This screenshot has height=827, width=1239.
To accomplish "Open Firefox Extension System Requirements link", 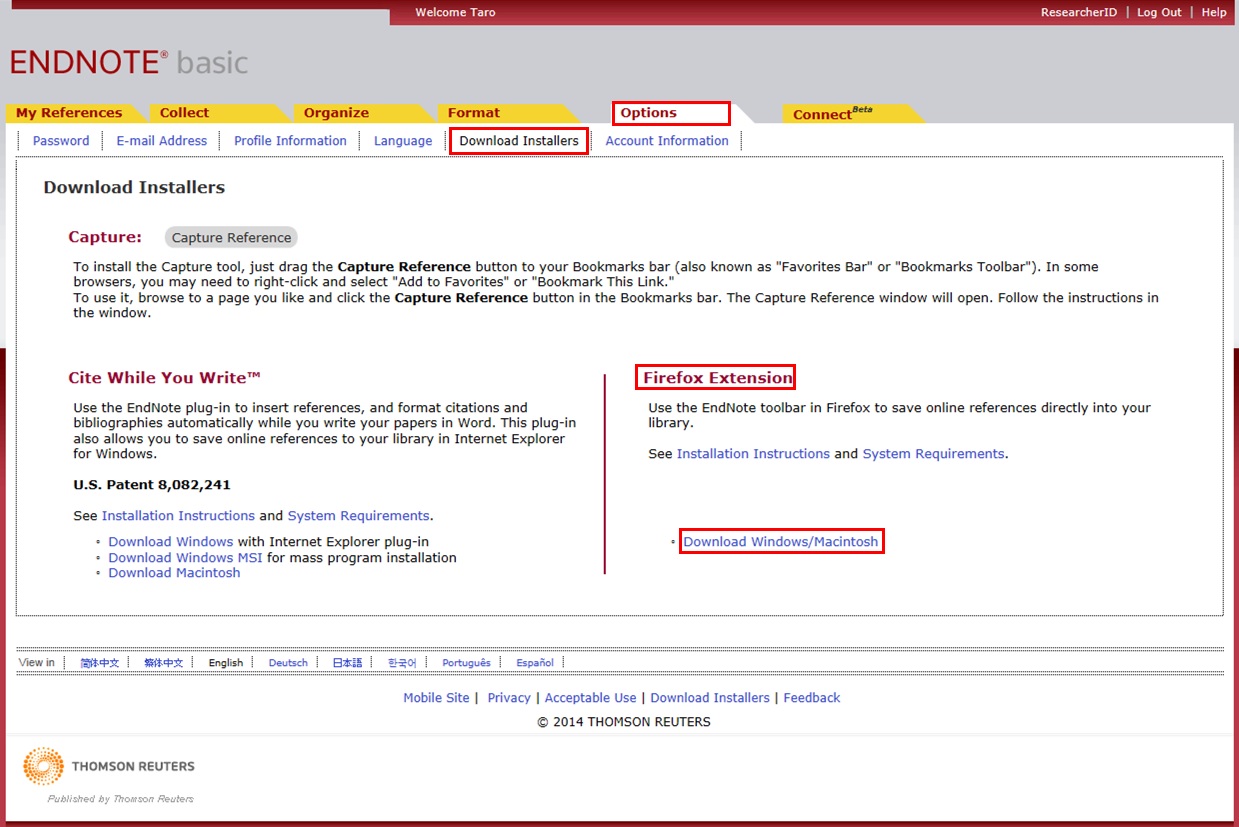I will pos(933,454).
